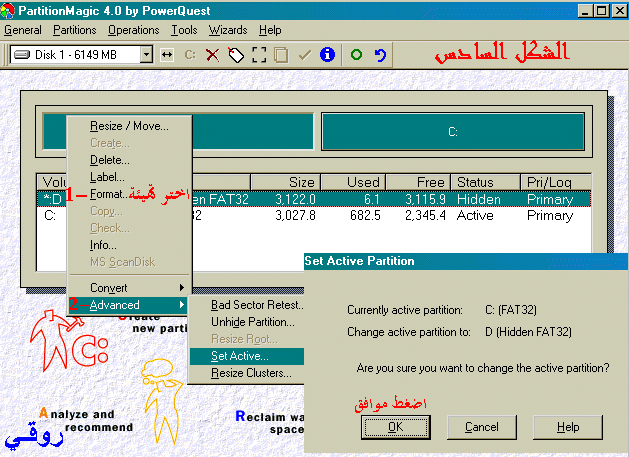The height and width of the screenshot is (457, 629).
Task: Open partition info via blue i icon
Action: click(x=327, y=55)
